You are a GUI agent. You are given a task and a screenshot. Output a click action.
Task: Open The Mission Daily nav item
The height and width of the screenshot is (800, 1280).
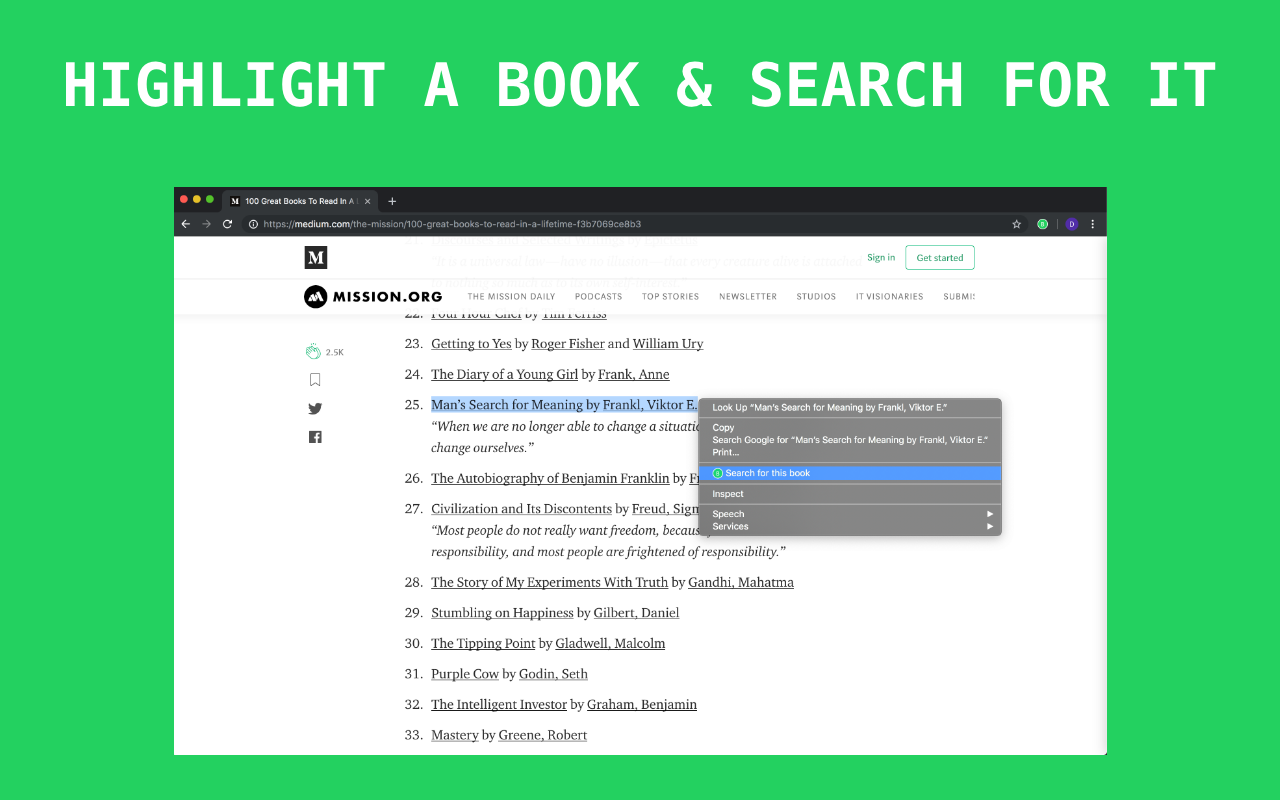tap(511, 297)
